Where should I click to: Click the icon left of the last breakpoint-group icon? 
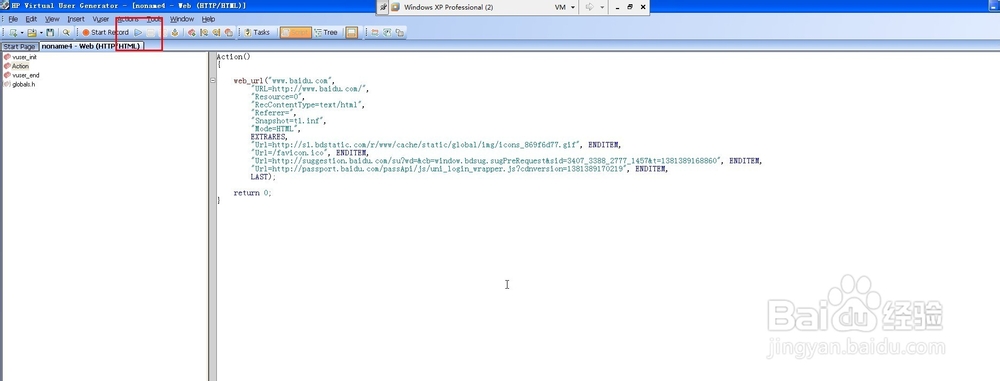pyautogui.click(x=216, y=32)
